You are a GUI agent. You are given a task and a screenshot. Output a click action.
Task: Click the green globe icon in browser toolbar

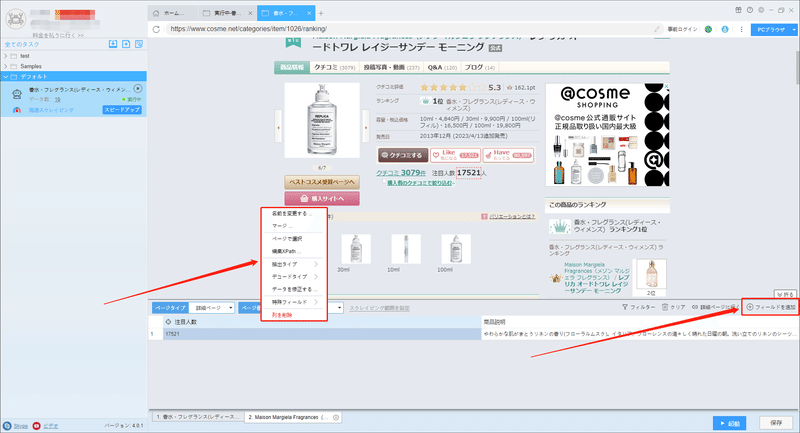[708, 29]
